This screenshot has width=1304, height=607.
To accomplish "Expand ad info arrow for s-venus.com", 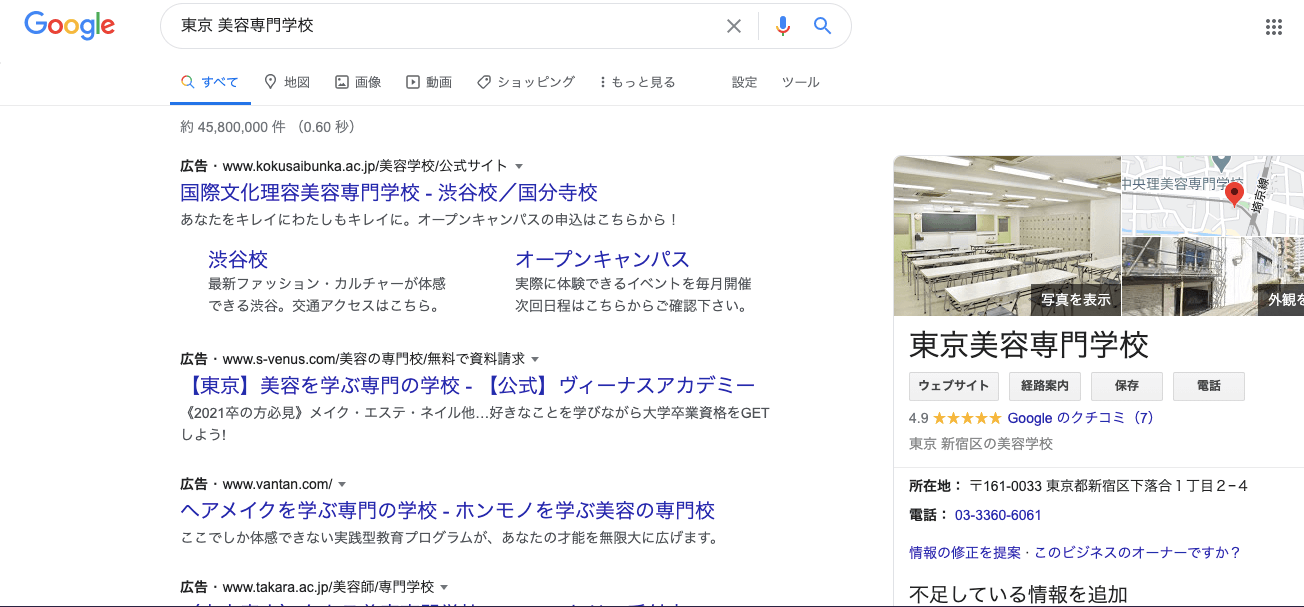I will point(535,359).
